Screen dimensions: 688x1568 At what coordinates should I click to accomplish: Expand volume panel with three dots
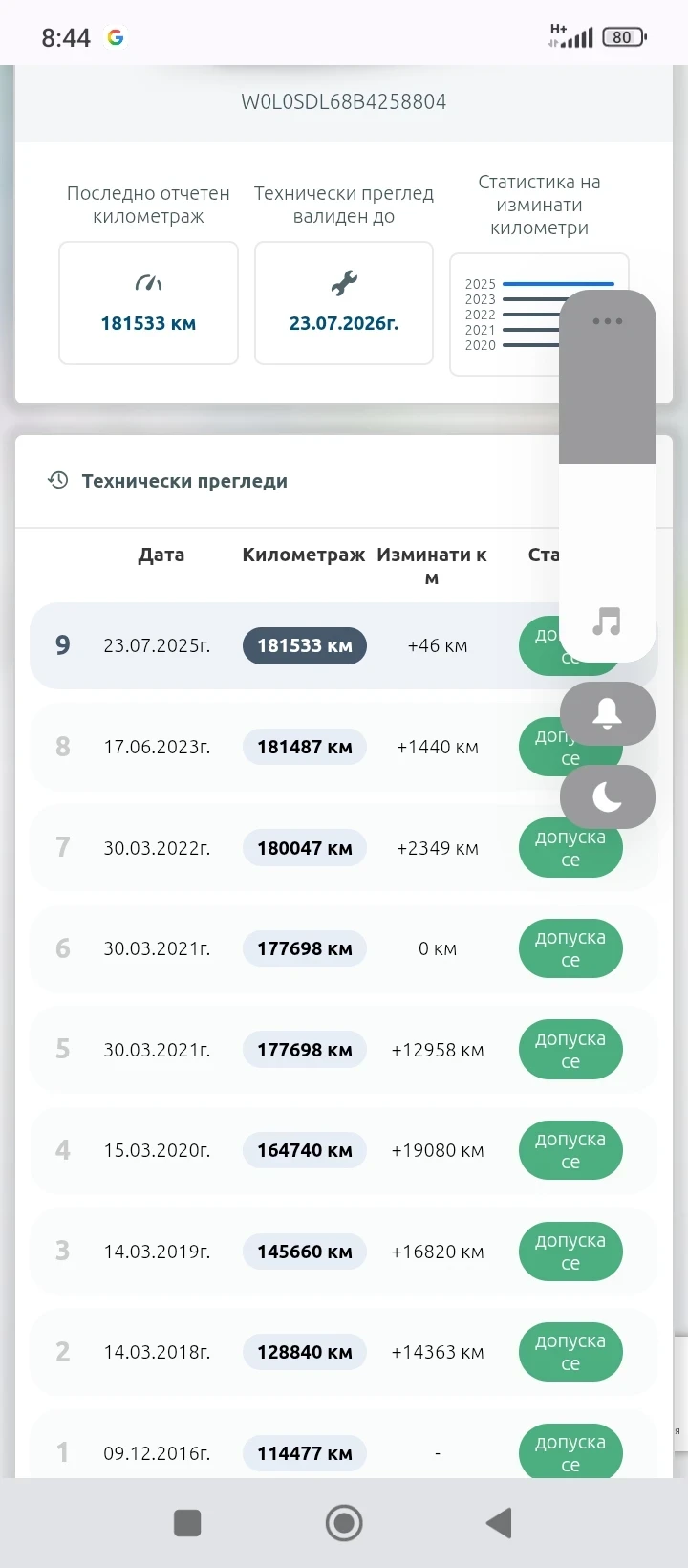pyautogui.click(x=607, y=321)
